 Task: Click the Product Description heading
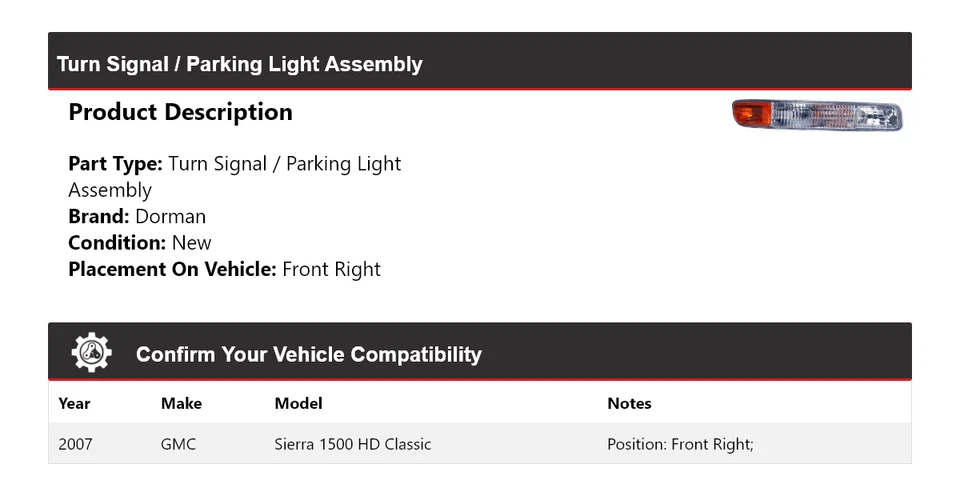pos(180,112)
